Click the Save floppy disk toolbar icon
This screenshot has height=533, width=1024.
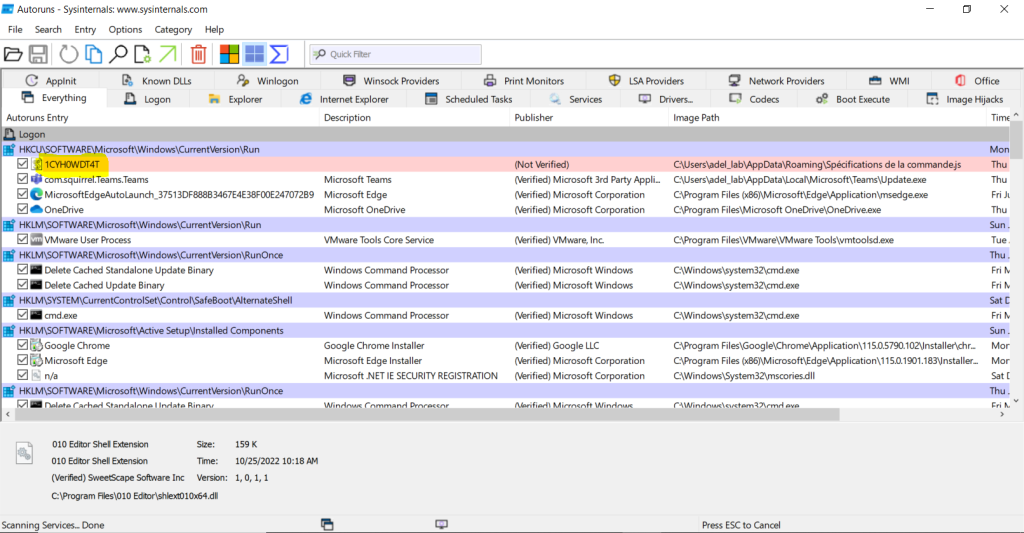click(x=38, y=54)
